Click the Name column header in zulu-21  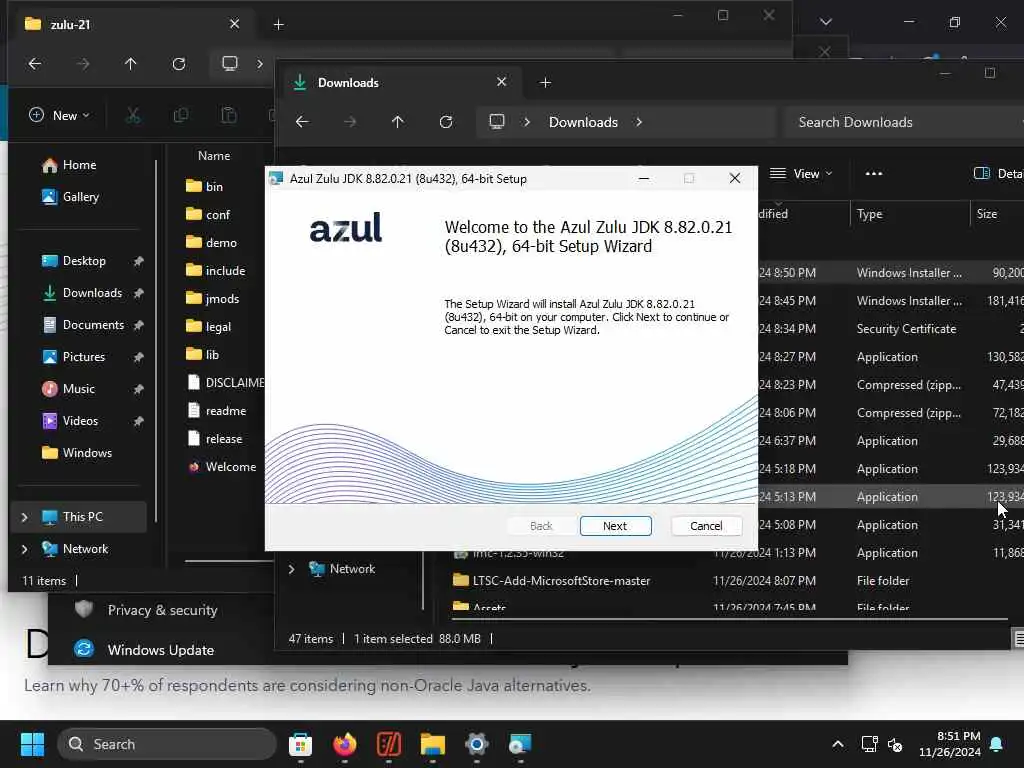pos(214,156)
